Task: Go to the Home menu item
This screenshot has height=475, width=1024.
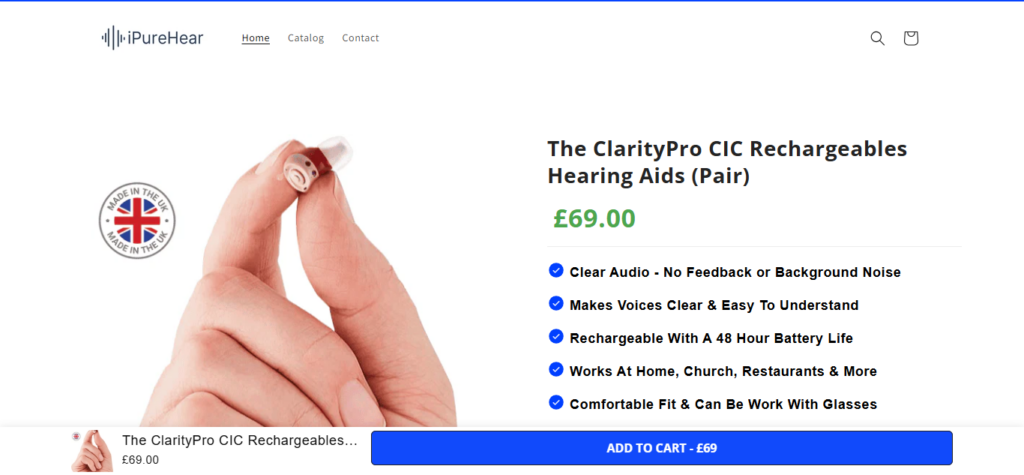Action: (255, 38)
